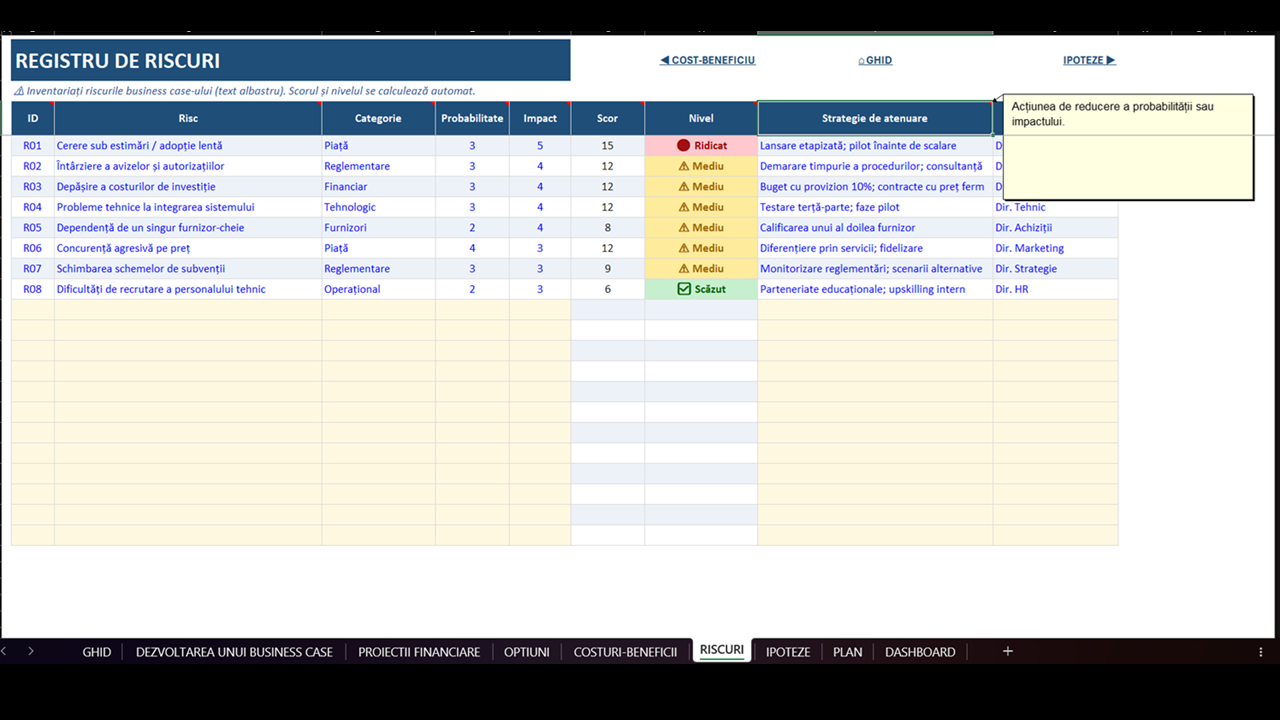This screenshot has width=1280, height=720.
Task: Select the Furnizori category cell
Action: pyautogui.click(x=378, y=228)
